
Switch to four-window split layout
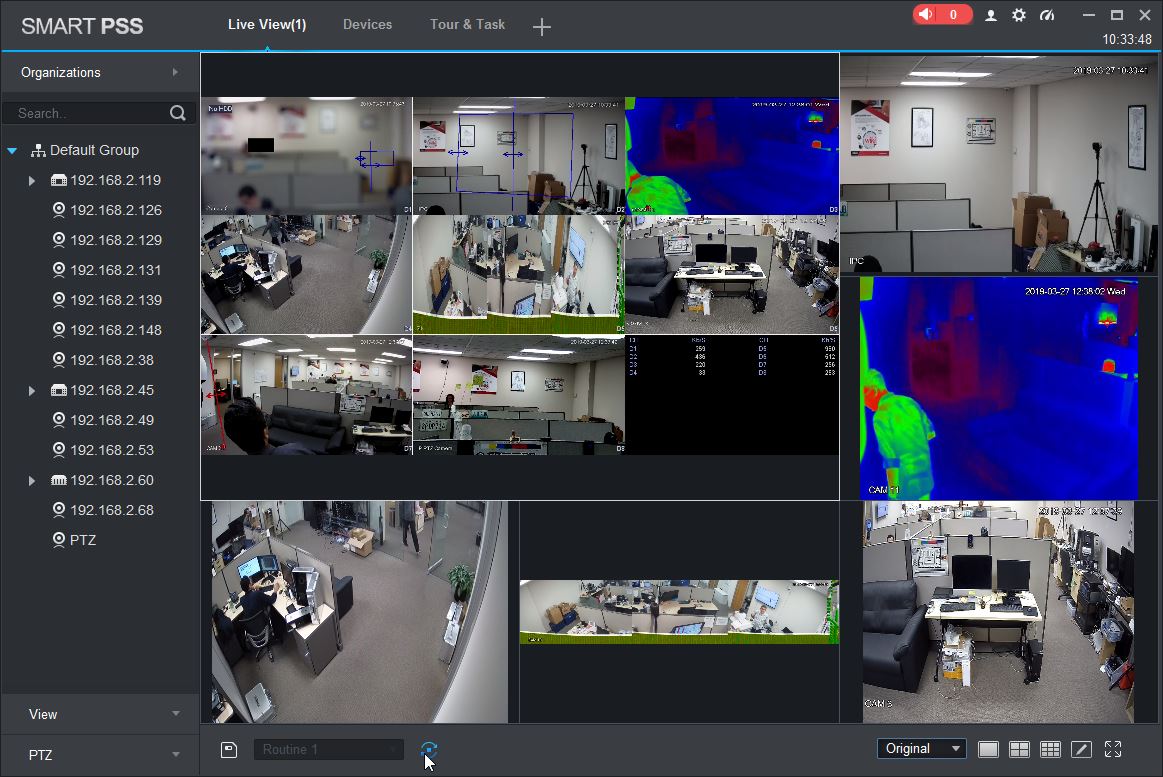(1019, 750)
